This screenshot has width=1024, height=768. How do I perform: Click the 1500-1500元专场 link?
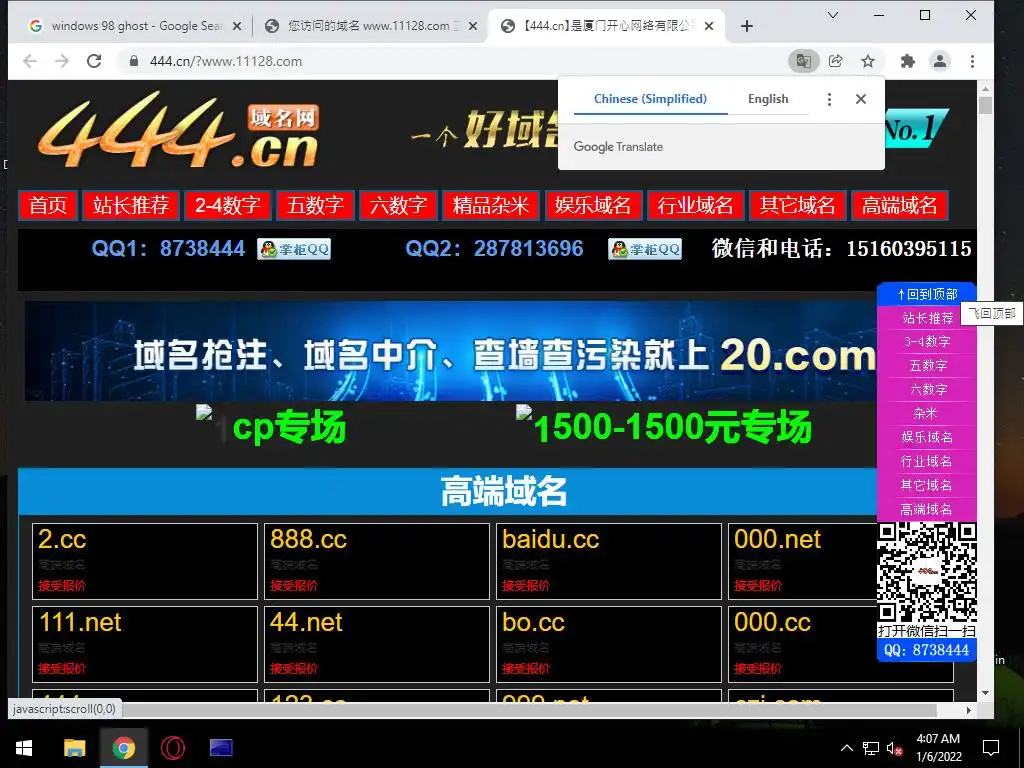coord(673,428)
